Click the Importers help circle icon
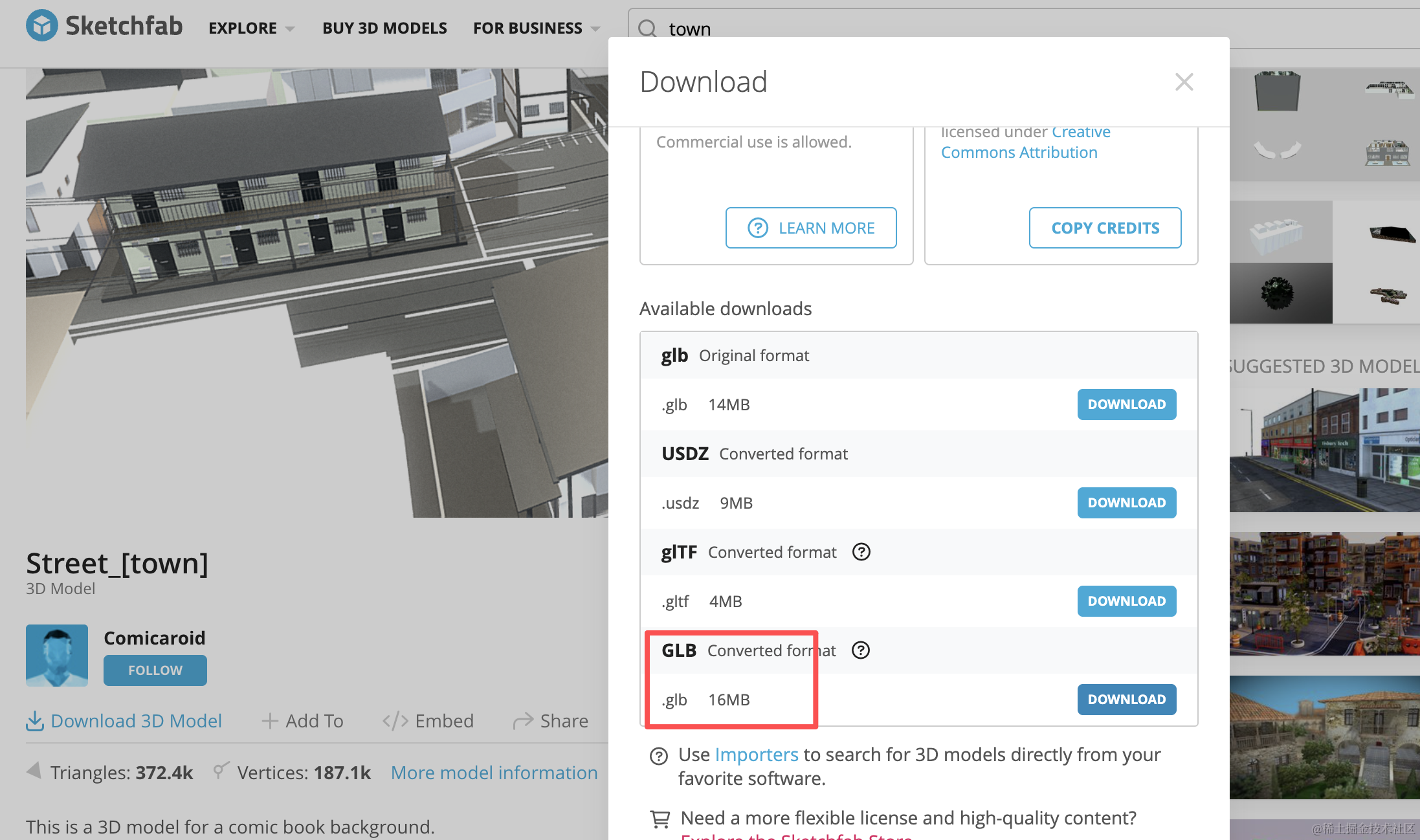 [x=659, y=756]
